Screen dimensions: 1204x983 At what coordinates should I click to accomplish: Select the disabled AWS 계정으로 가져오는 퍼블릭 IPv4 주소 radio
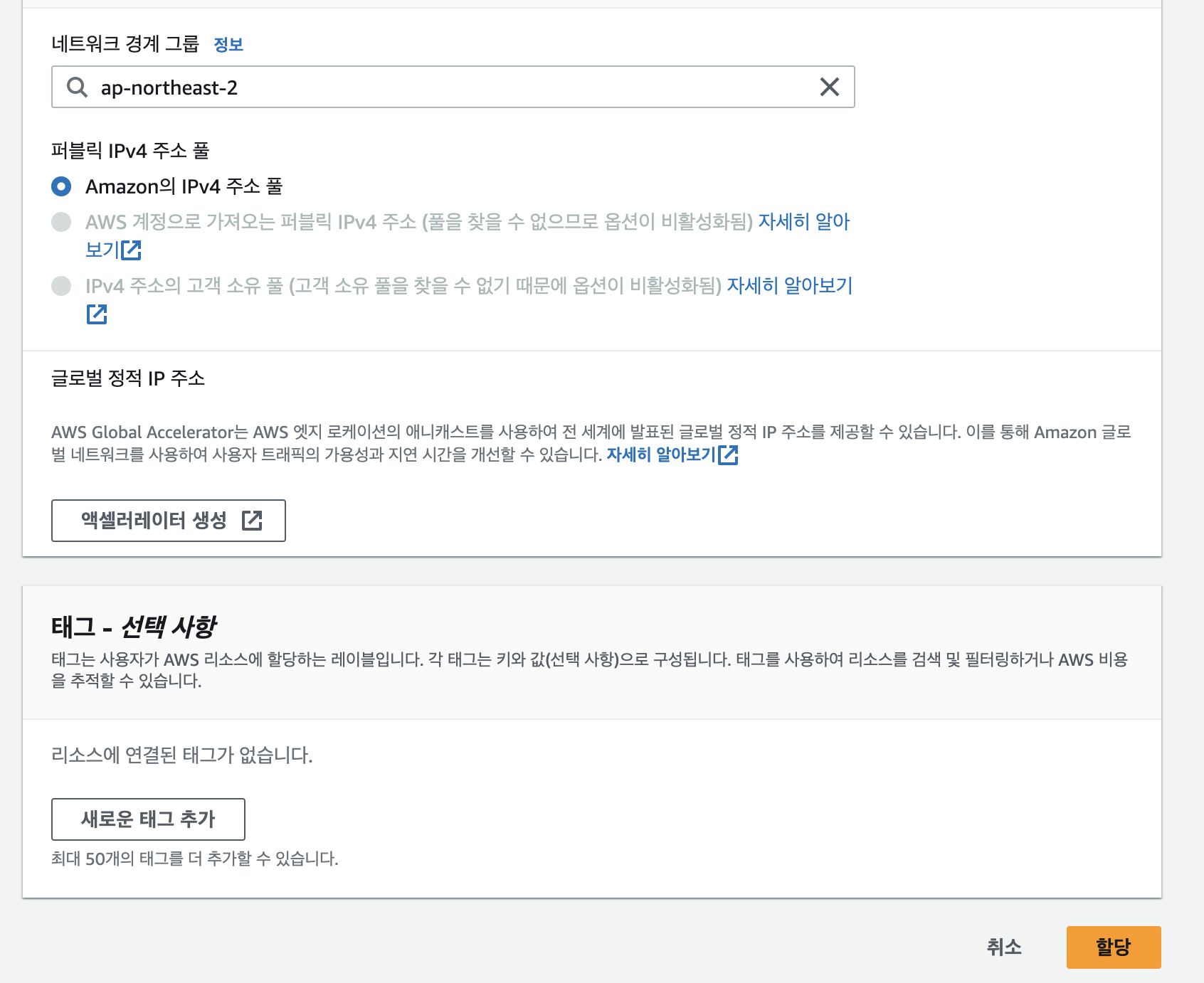(x=62, y=222)
